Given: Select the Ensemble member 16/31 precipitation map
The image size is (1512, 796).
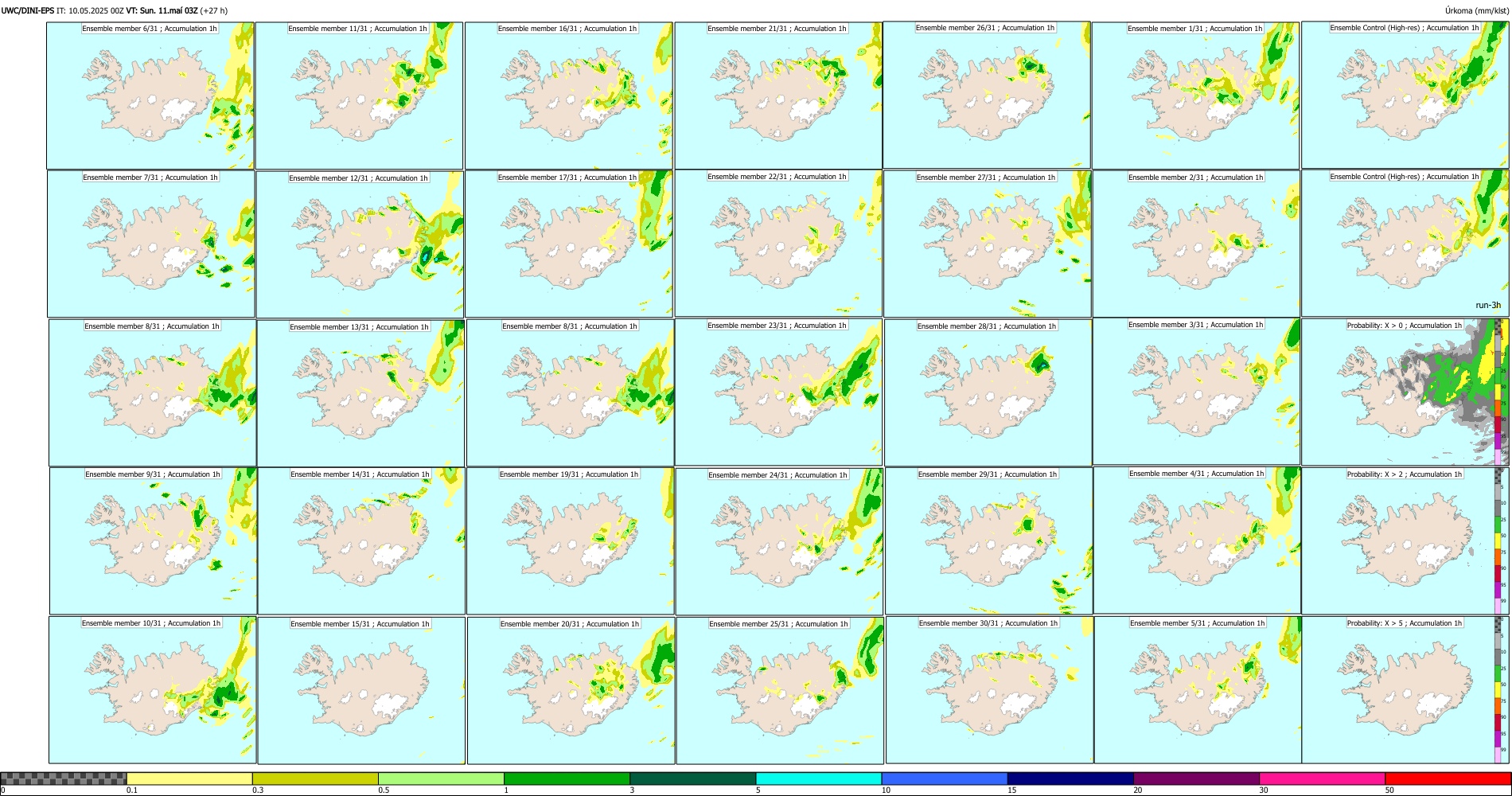Looking at the screenshot, I should click(569, 96).
